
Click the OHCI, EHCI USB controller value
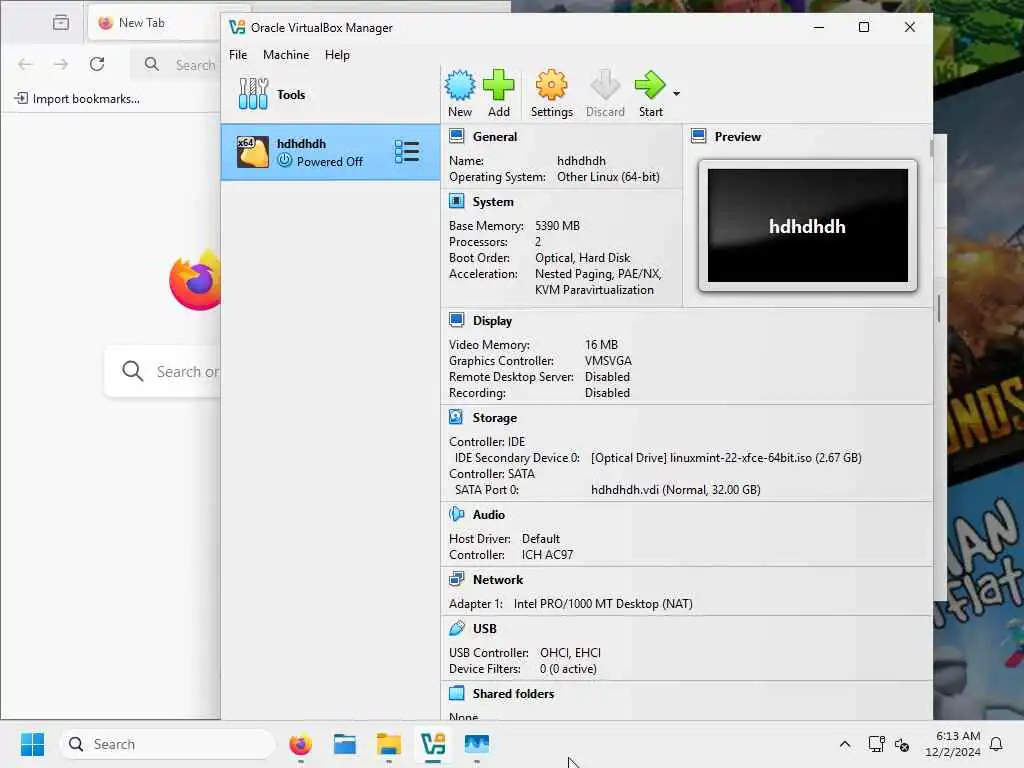(570, 653)
